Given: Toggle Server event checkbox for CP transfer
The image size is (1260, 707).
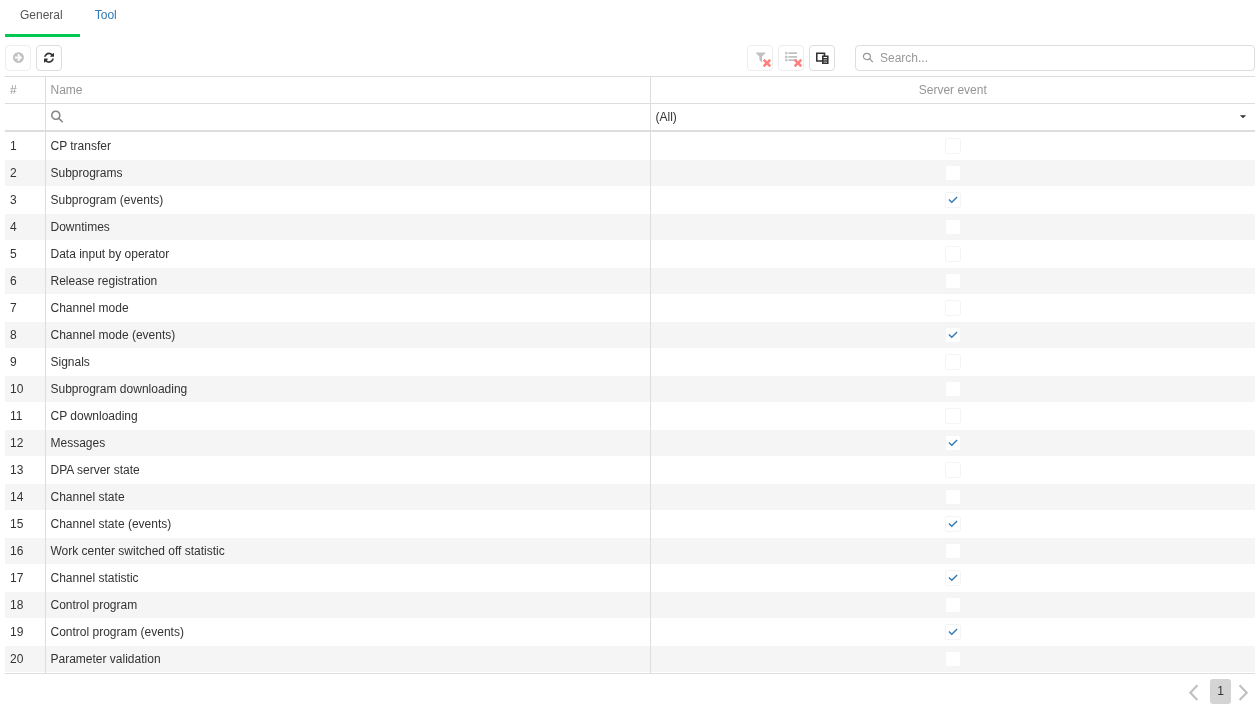Looking at the screenshot, I should [x=953, y=146].
